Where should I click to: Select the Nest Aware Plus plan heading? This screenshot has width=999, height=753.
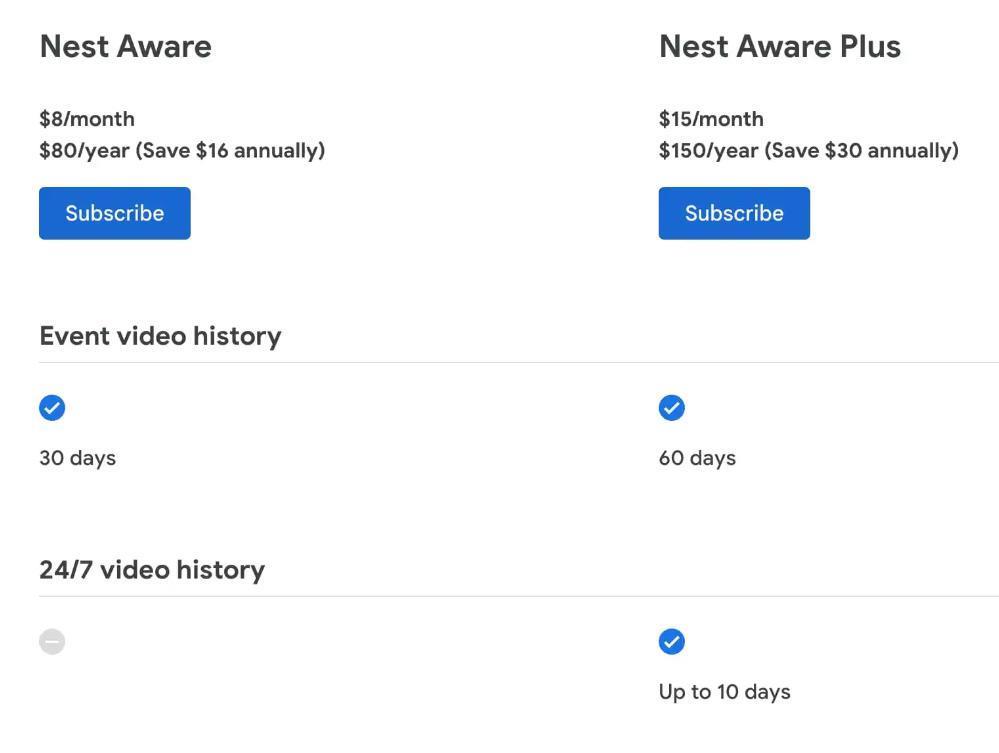click(779, 46)
